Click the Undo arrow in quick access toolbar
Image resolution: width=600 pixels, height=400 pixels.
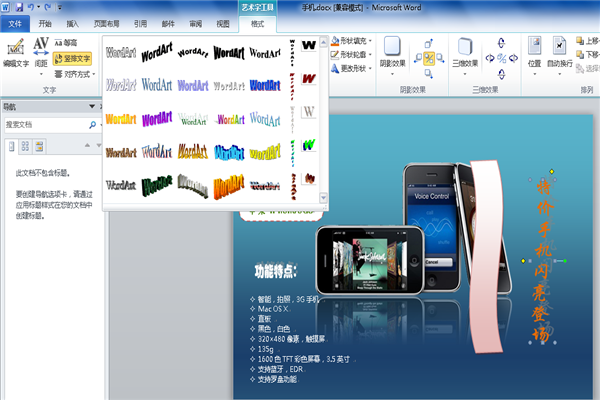31,7
